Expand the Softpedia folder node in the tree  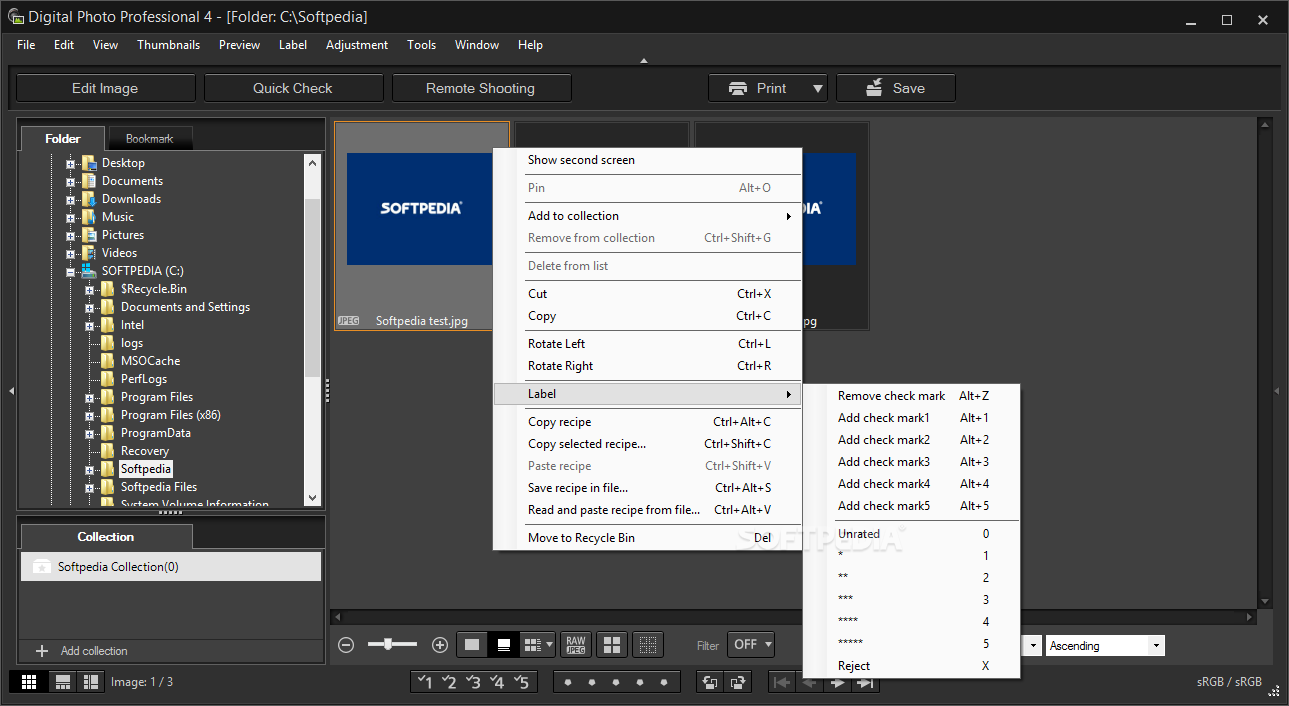point(89,470)
